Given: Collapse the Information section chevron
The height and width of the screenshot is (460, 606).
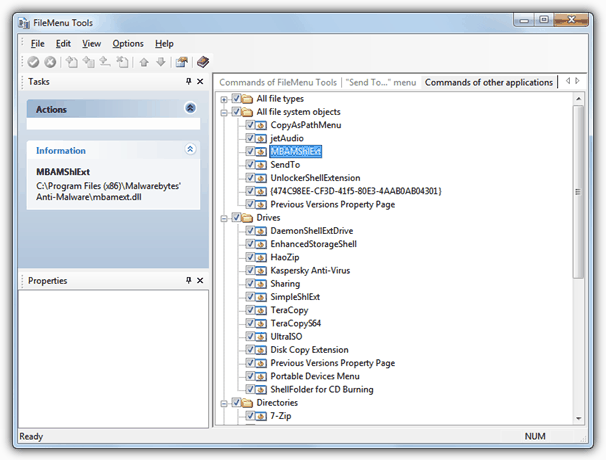Looking at the screenshot, I should (190, 149).
